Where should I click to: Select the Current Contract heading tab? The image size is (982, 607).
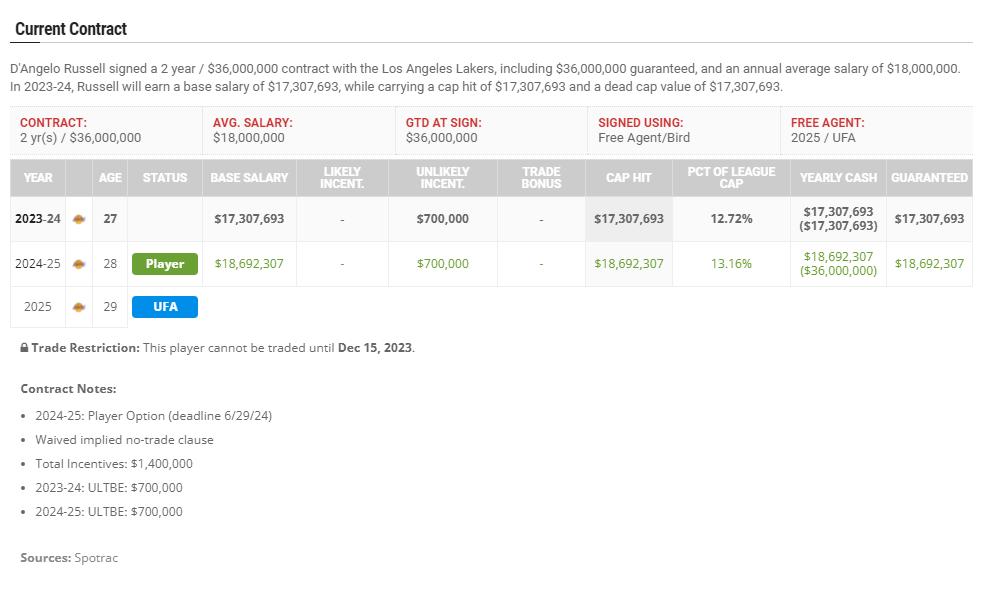coord(71,29)
